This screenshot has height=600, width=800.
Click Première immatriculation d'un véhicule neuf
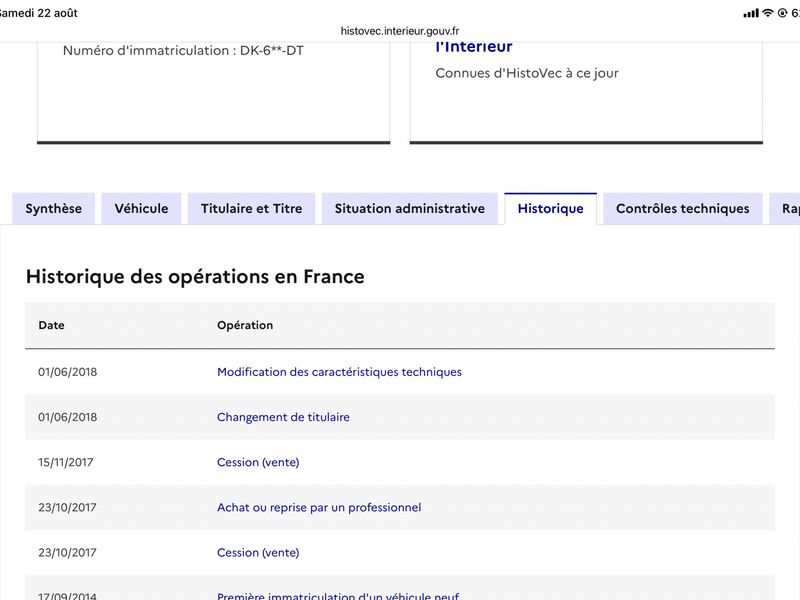(338, 595)
